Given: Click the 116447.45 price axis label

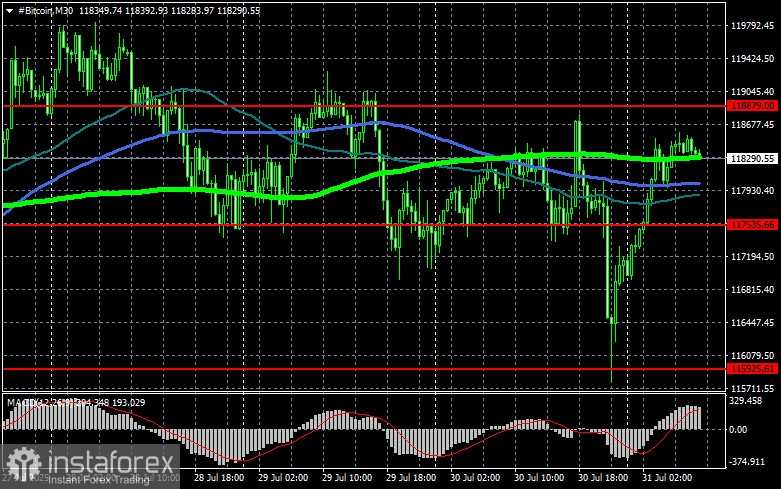Looking at the screenshot, I should pos(752,323).
